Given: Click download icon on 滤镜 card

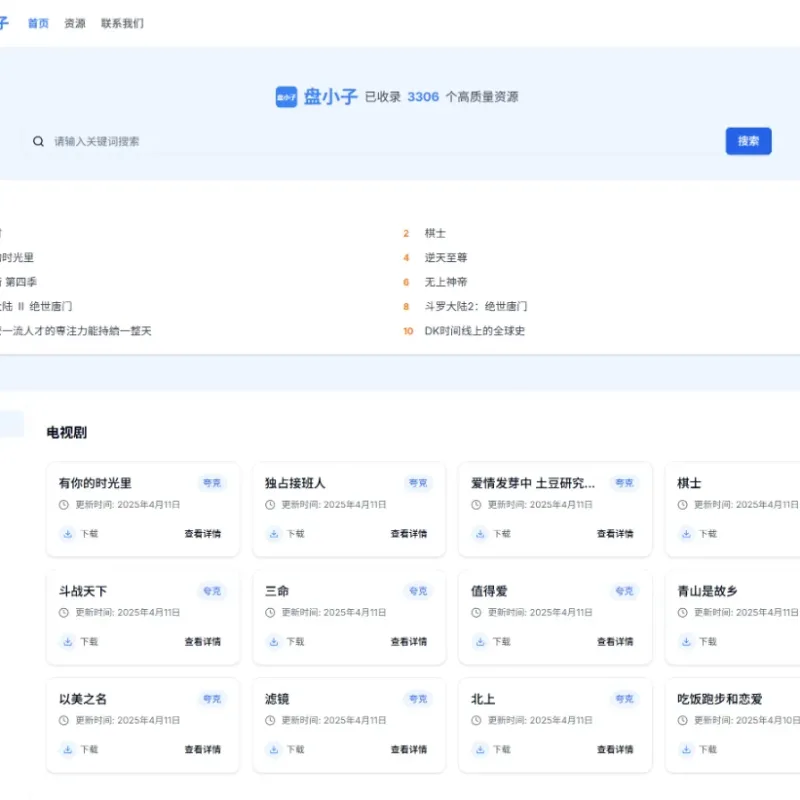Looking at the screenshot, I should pos(273,749).
